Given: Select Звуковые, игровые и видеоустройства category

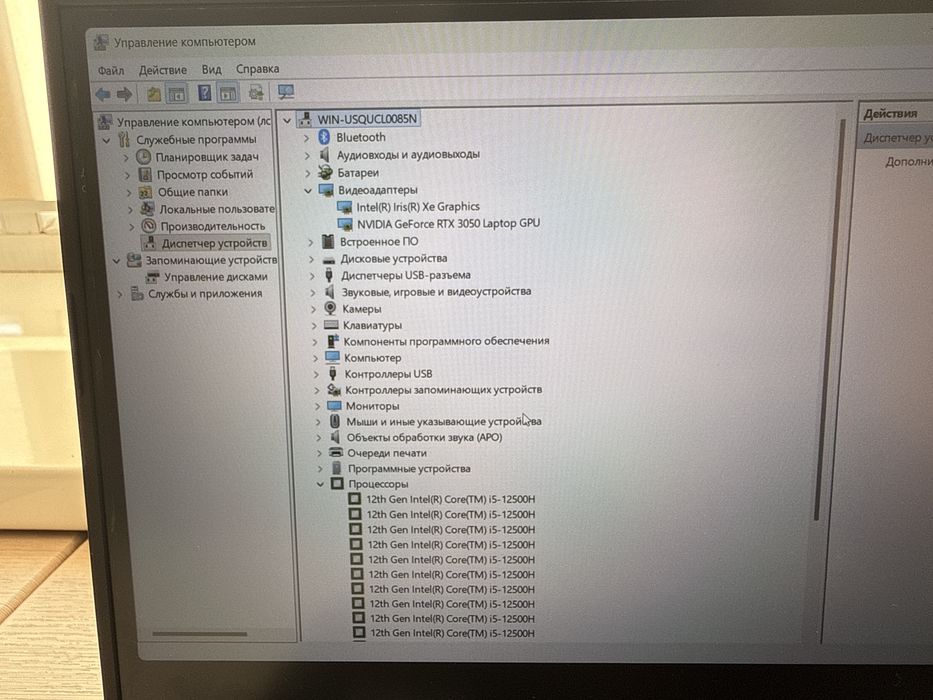Looking at the screenshot, I should click(x=436, y=292).
